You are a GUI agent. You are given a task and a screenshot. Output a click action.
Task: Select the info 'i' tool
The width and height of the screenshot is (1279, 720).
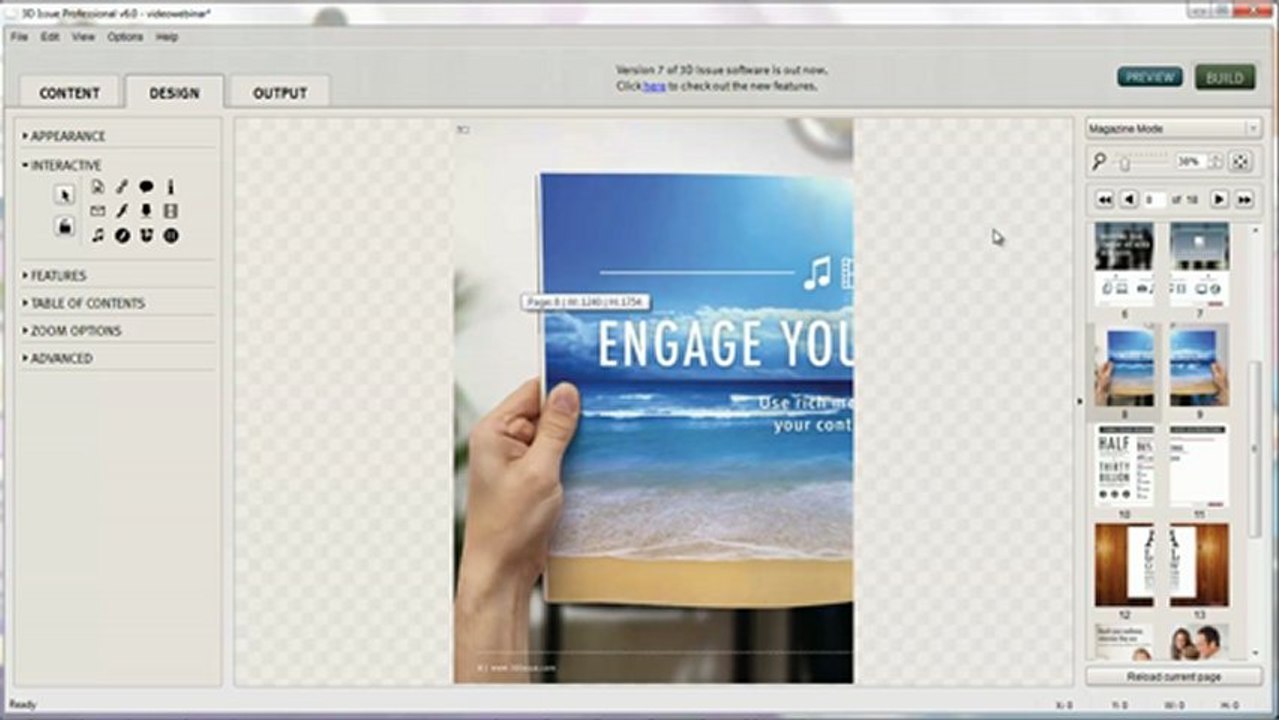(171, 186)
